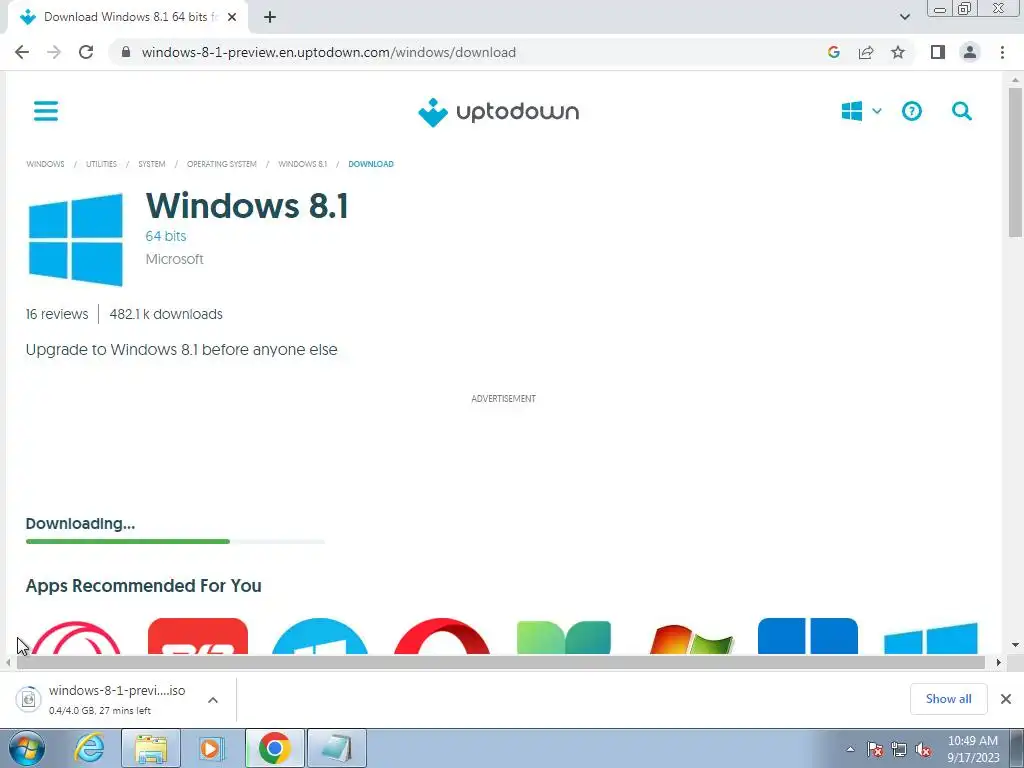Image resolution: width=1024 pixels, height=768 pixels.
Task: Open the green recommended app icon
Action: click(564, 637)
